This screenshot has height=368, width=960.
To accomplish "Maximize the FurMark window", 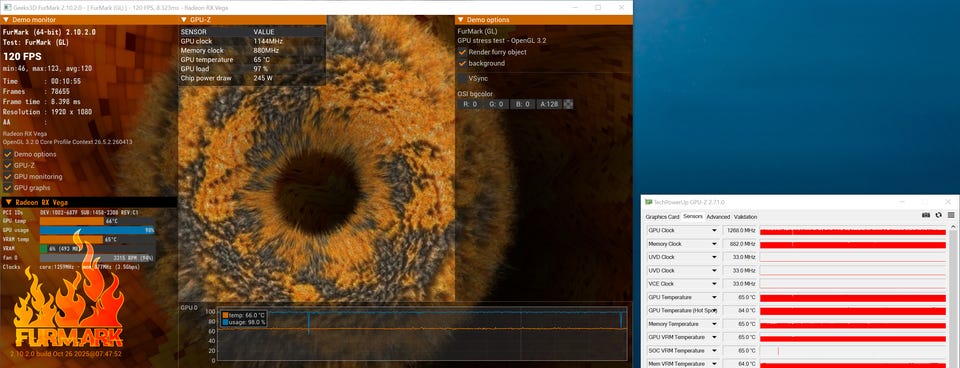I will (598, 7).
